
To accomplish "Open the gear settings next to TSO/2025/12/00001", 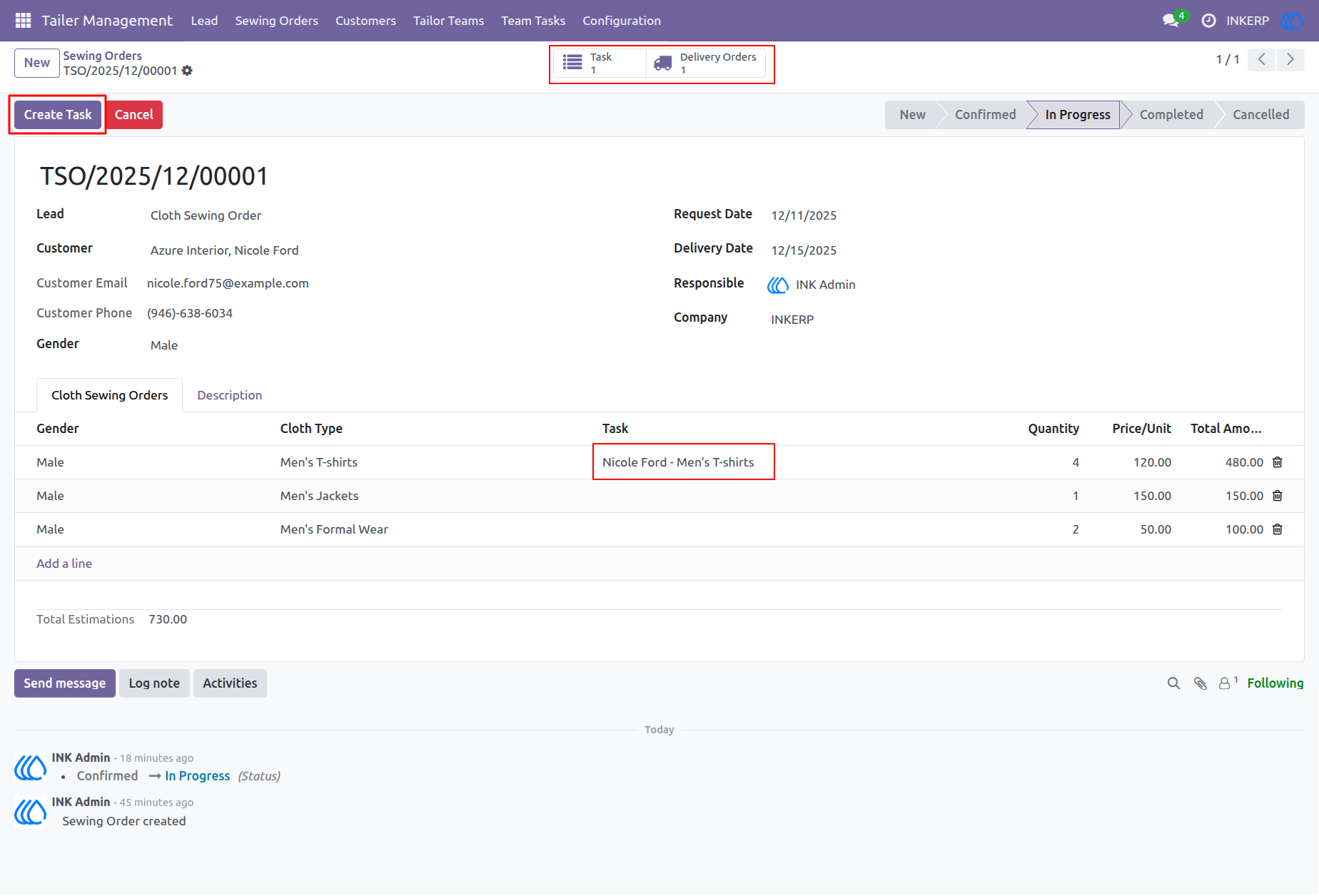I will pos(187,71).
